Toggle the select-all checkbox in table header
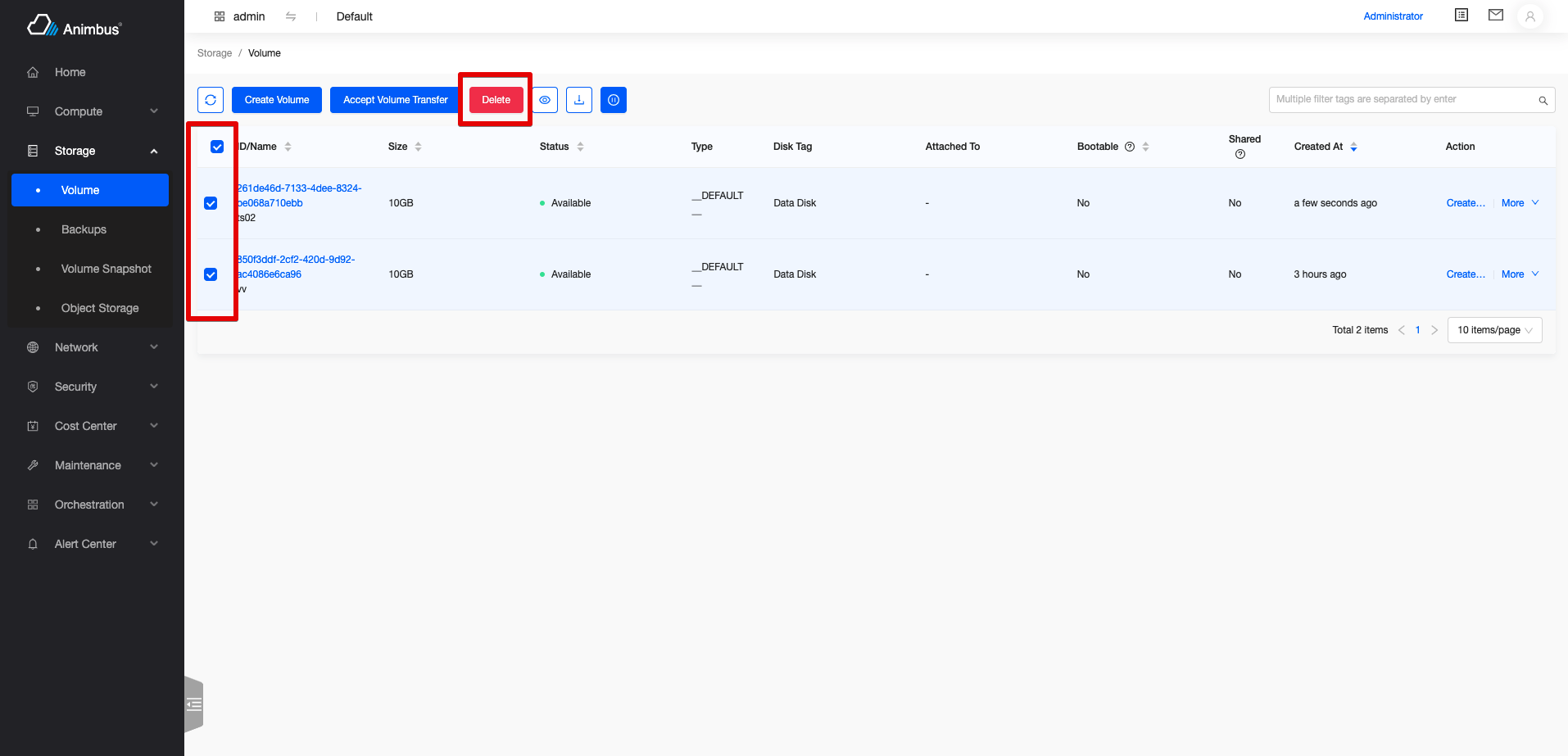1568x756 pixels. click(217, 147)
